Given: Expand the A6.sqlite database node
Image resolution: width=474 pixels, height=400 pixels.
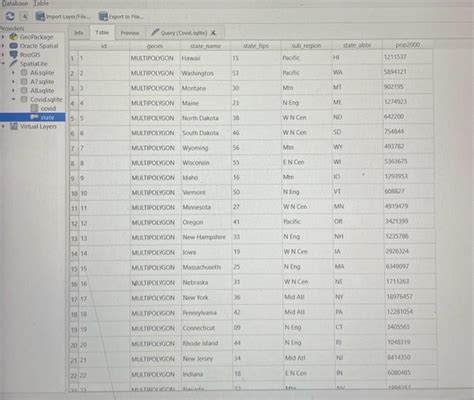Looking at the screenshot, I should [x=13, y=72].
